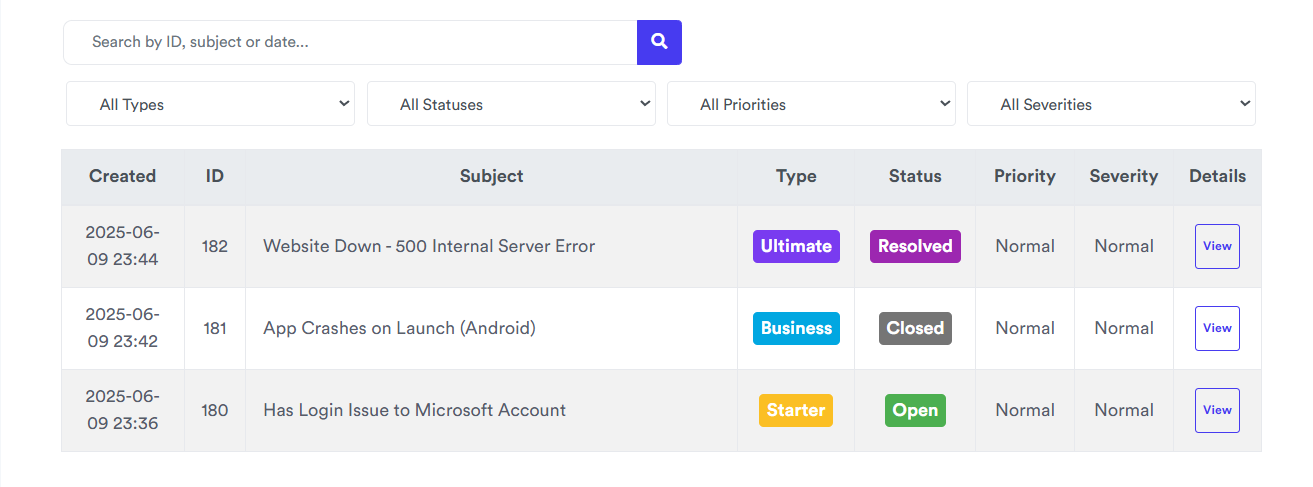Image resolution: width=1313 pixels, height=487 pixels.
Task: Click the Resolved status badge
Action: 915,246
